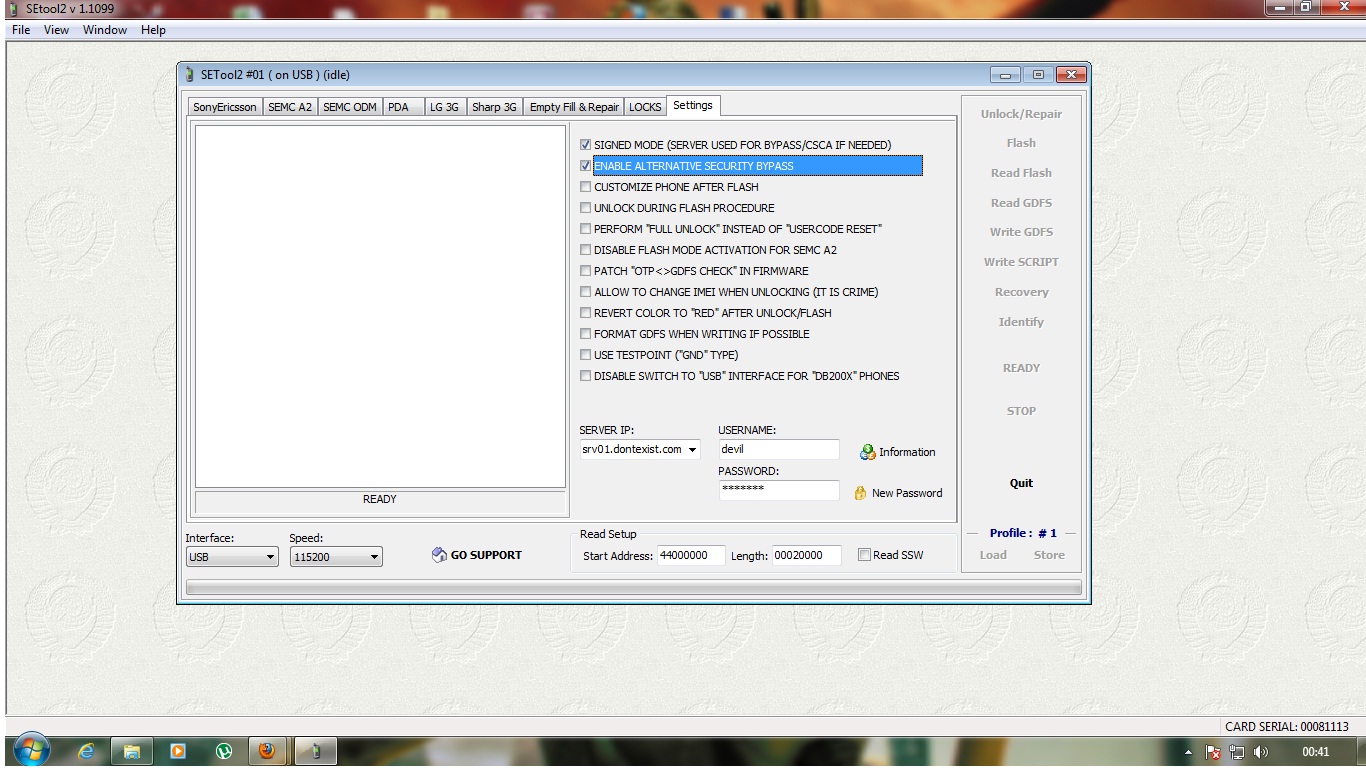The width and height of the screenshot is (1366, 768).
Task: Disable ENABLE ALTERNATIVE SECURITY BYPASS checkbox
Action: pos(586,166)
